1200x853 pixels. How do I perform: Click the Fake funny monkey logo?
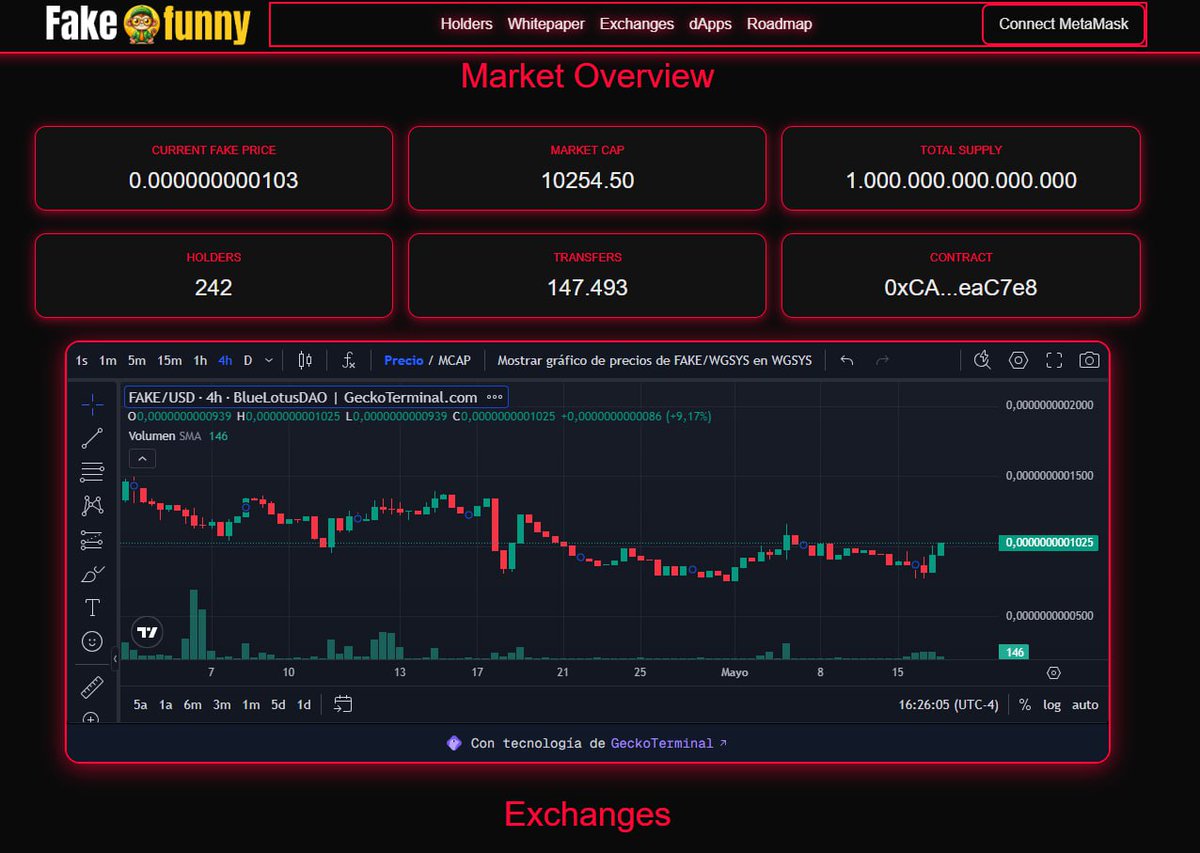pos(147,25)
